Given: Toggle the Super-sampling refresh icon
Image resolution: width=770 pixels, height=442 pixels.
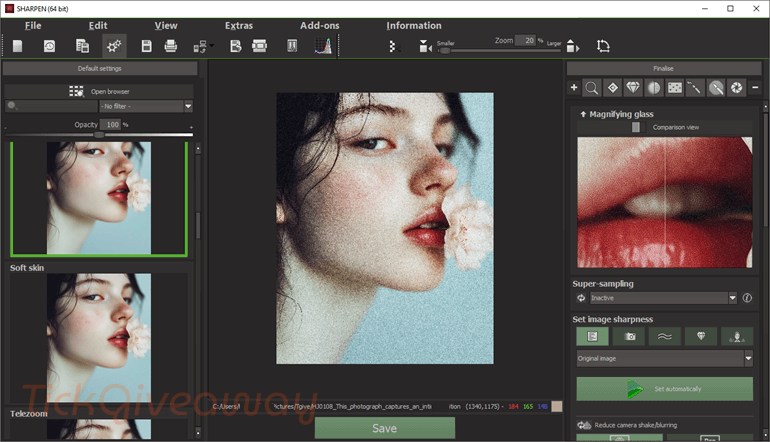Looking at the screenshot, I should 581,298.
